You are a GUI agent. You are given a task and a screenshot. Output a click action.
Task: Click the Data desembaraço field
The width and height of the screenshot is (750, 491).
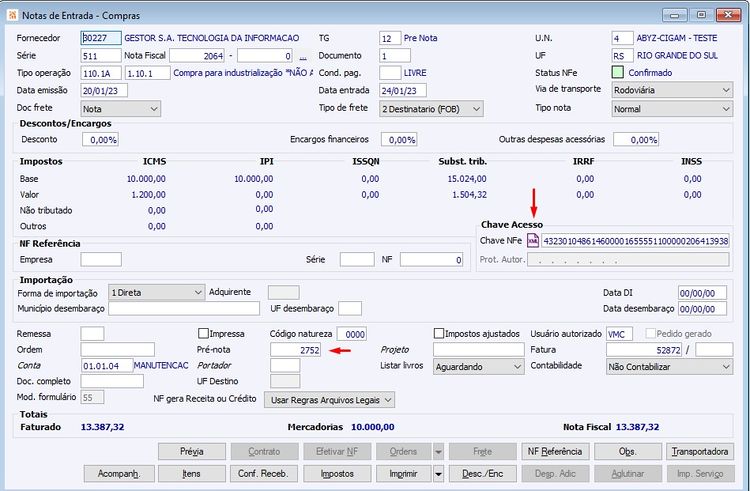tap(702, 309)
